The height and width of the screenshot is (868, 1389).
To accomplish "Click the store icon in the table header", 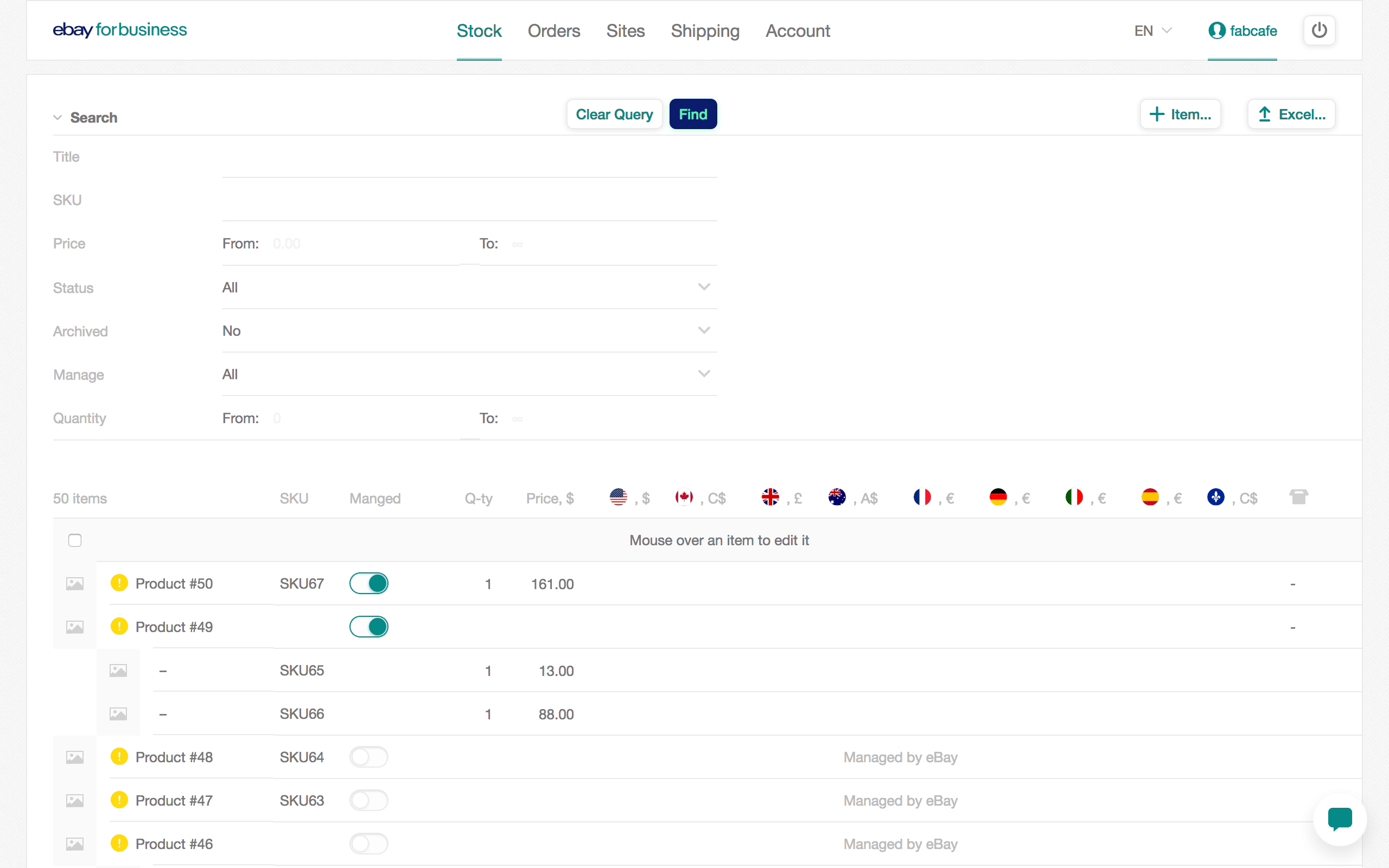I will pos(1298,497).
